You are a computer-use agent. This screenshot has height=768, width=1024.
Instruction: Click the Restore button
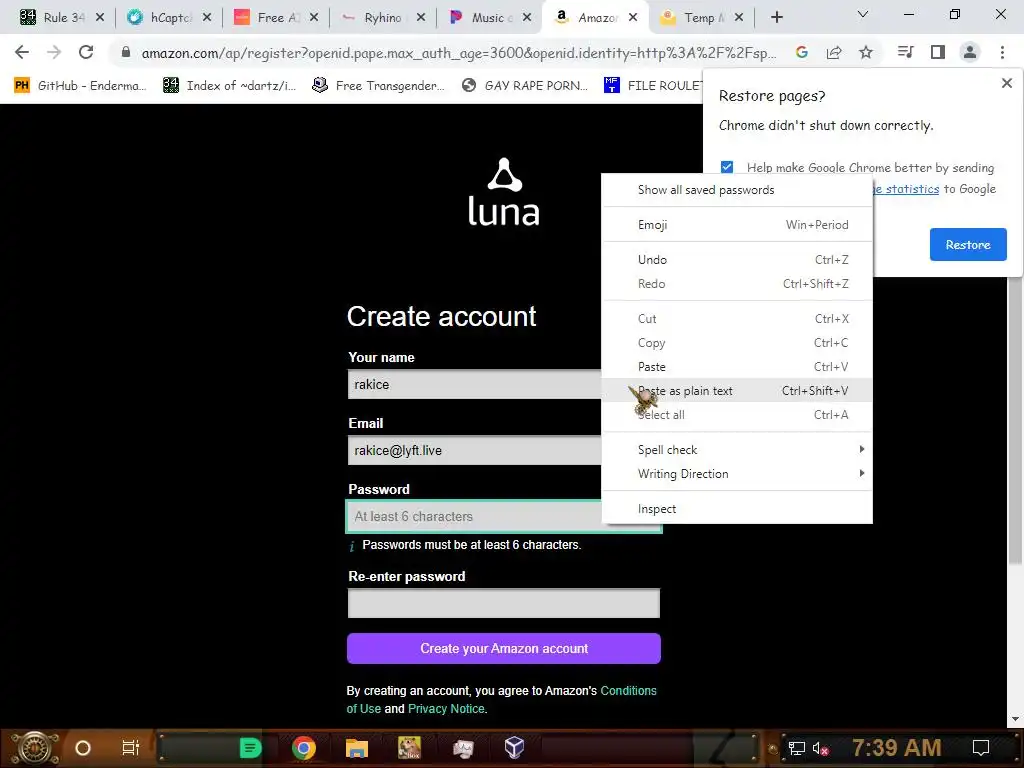(x=968, y=244)
